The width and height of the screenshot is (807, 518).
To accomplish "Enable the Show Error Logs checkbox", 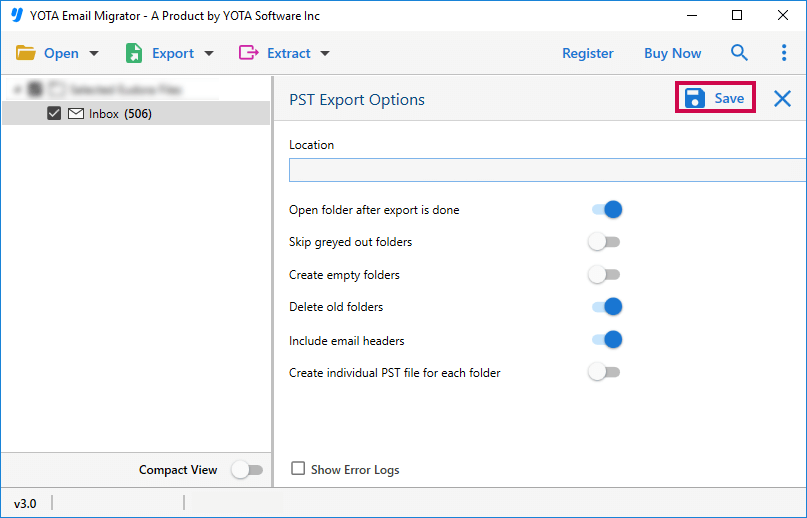I will click(298, 468).
